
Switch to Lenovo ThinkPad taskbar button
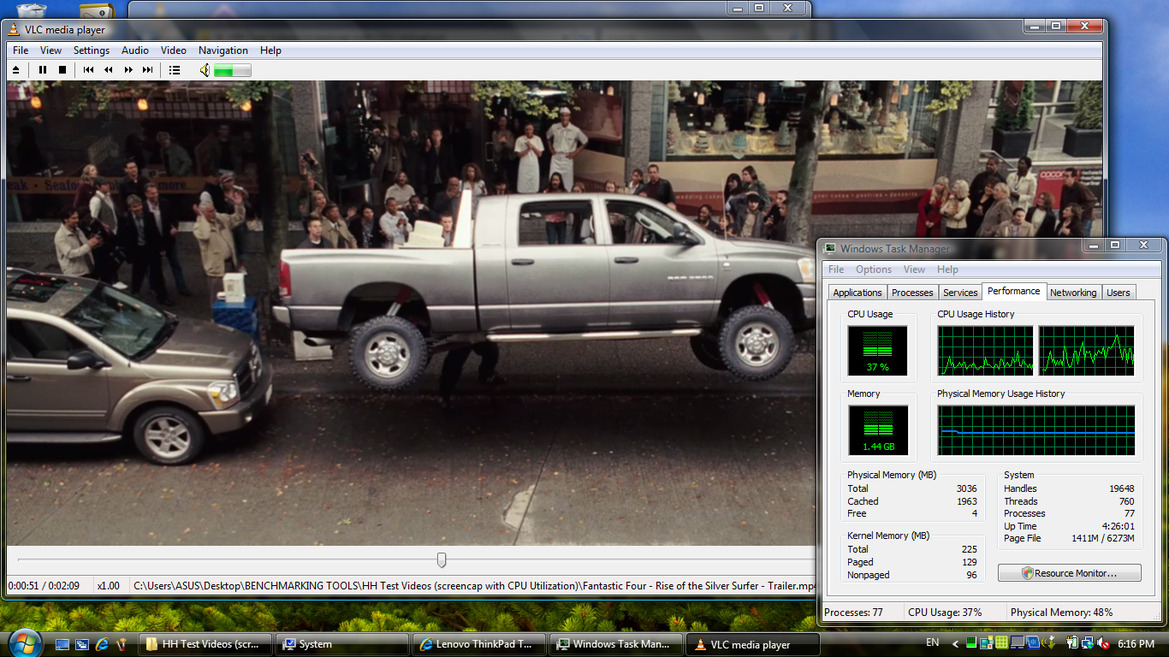(x=478, y=644)
